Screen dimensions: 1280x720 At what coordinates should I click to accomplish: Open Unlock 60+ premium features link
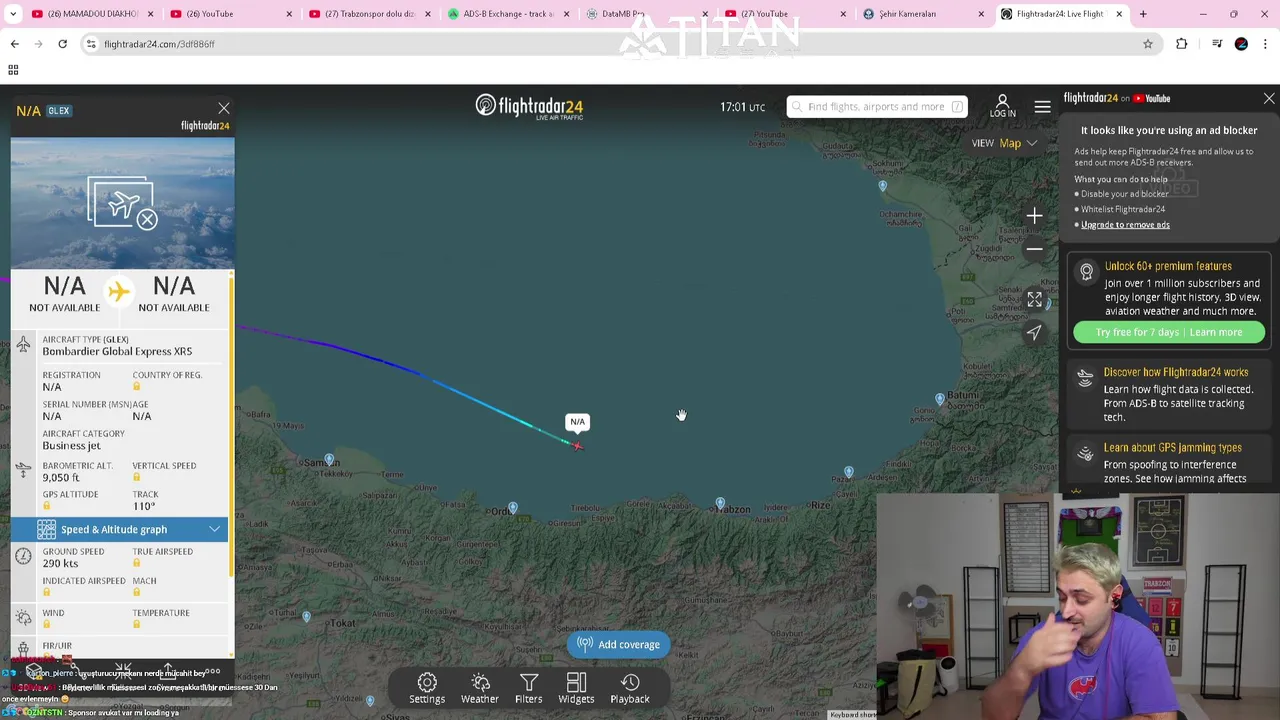[x=1168, y=266]
